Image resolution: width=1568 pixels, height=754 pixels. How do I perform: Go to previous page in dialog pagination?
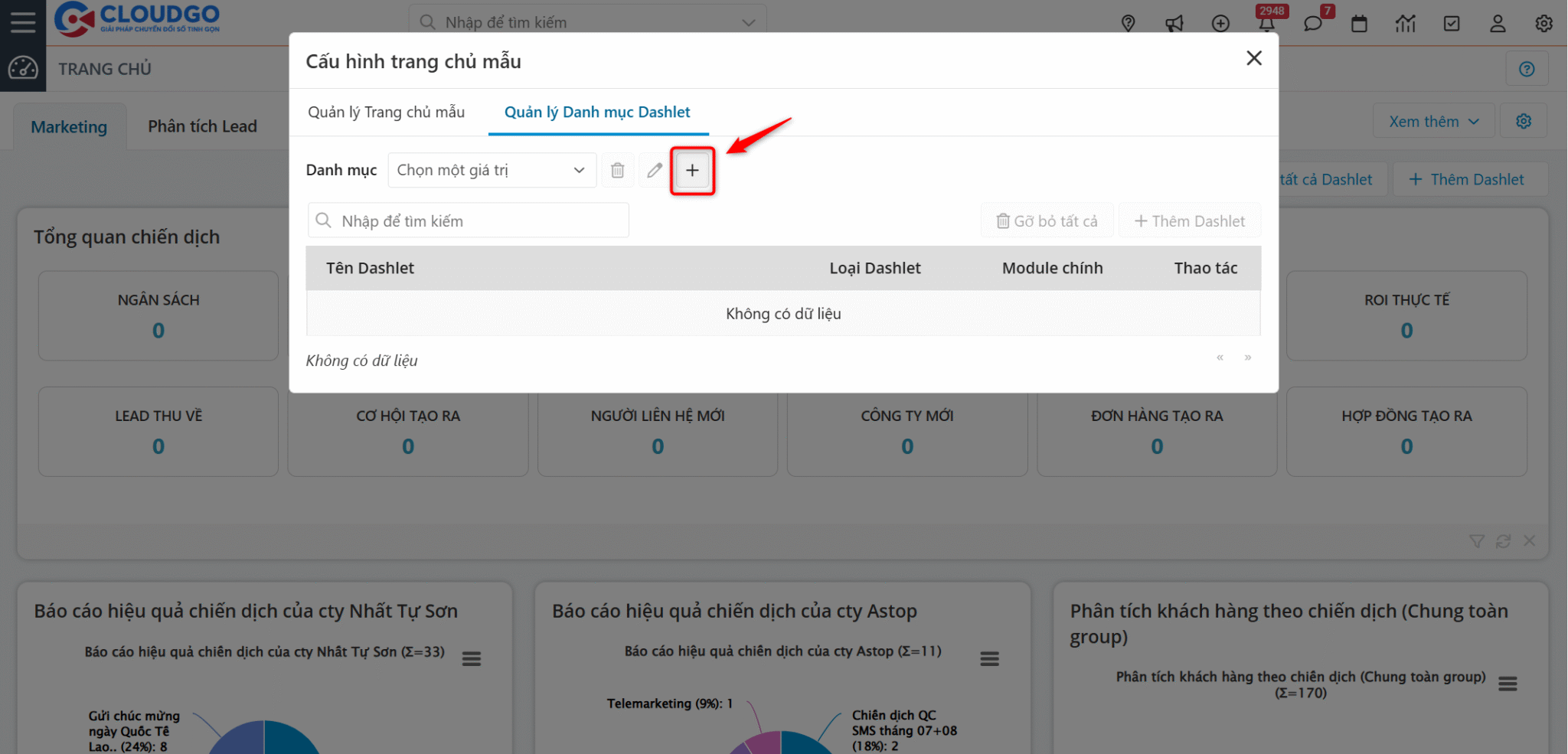pos(1220,357)
